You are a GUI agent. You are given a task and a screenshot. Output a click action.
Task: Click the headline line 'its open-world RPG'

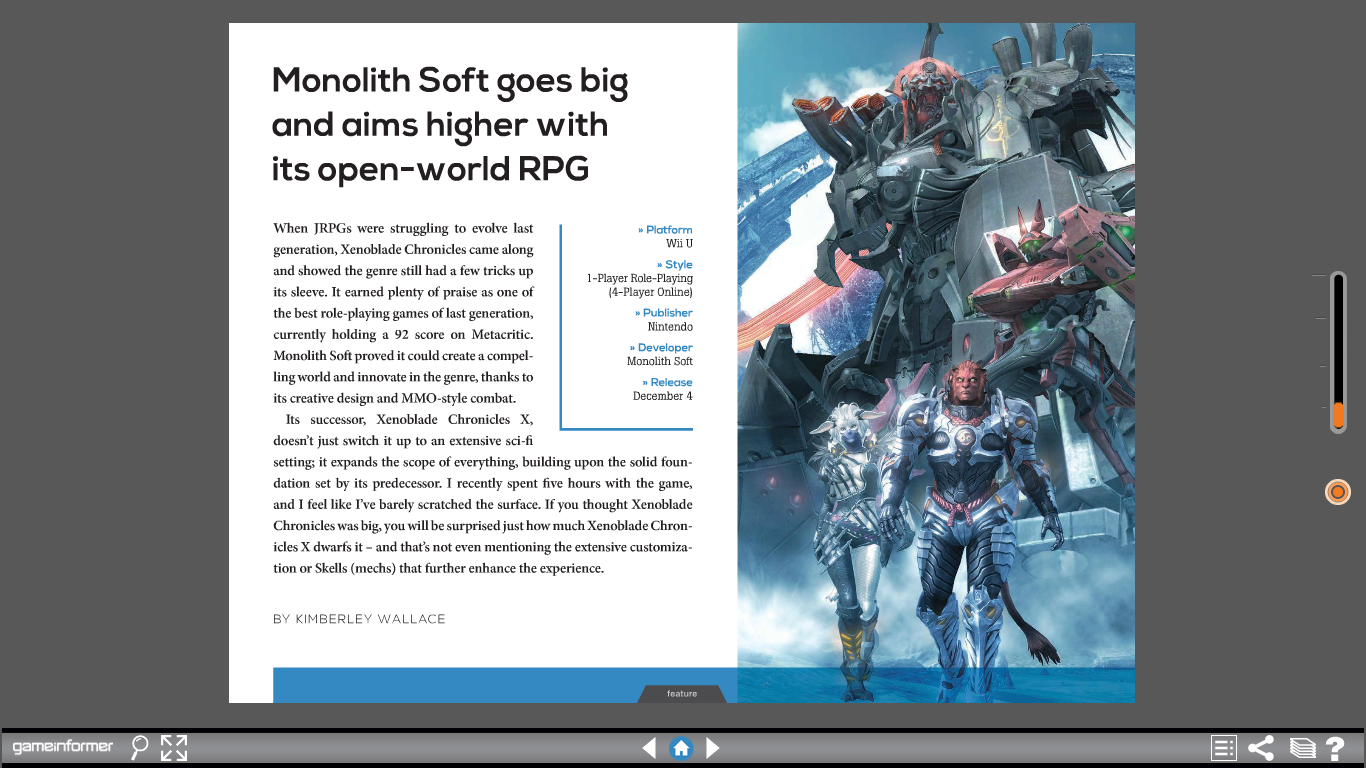coord(430,169)
